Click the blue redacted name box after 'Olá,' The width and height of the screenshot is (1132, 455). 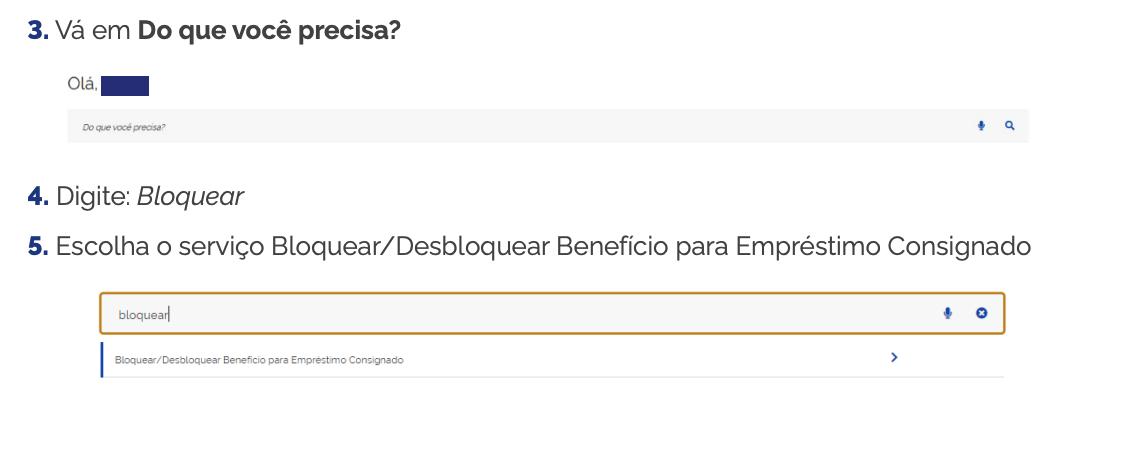coord(125,85)
